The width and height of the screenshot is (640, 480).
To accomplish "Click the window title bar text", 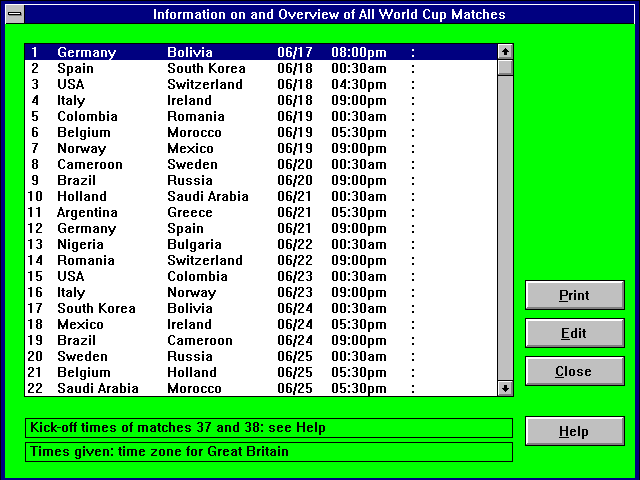I will [x=329, y=14].
